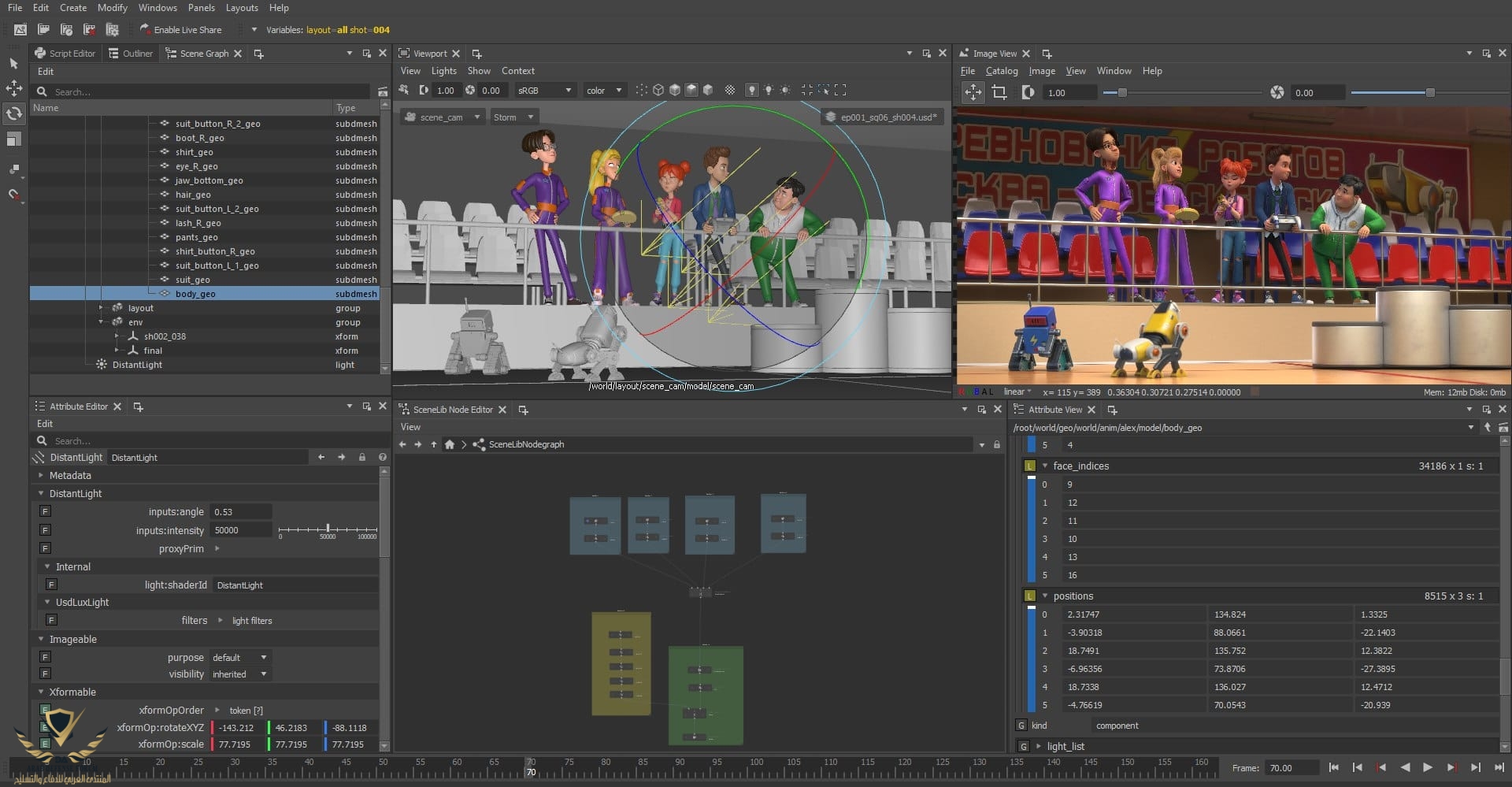Image resolution: width=1512 pixels, height=787 pixels.
Task: Click the SceneLibNodegraph breadcrumb
Action: coord(526,445)
